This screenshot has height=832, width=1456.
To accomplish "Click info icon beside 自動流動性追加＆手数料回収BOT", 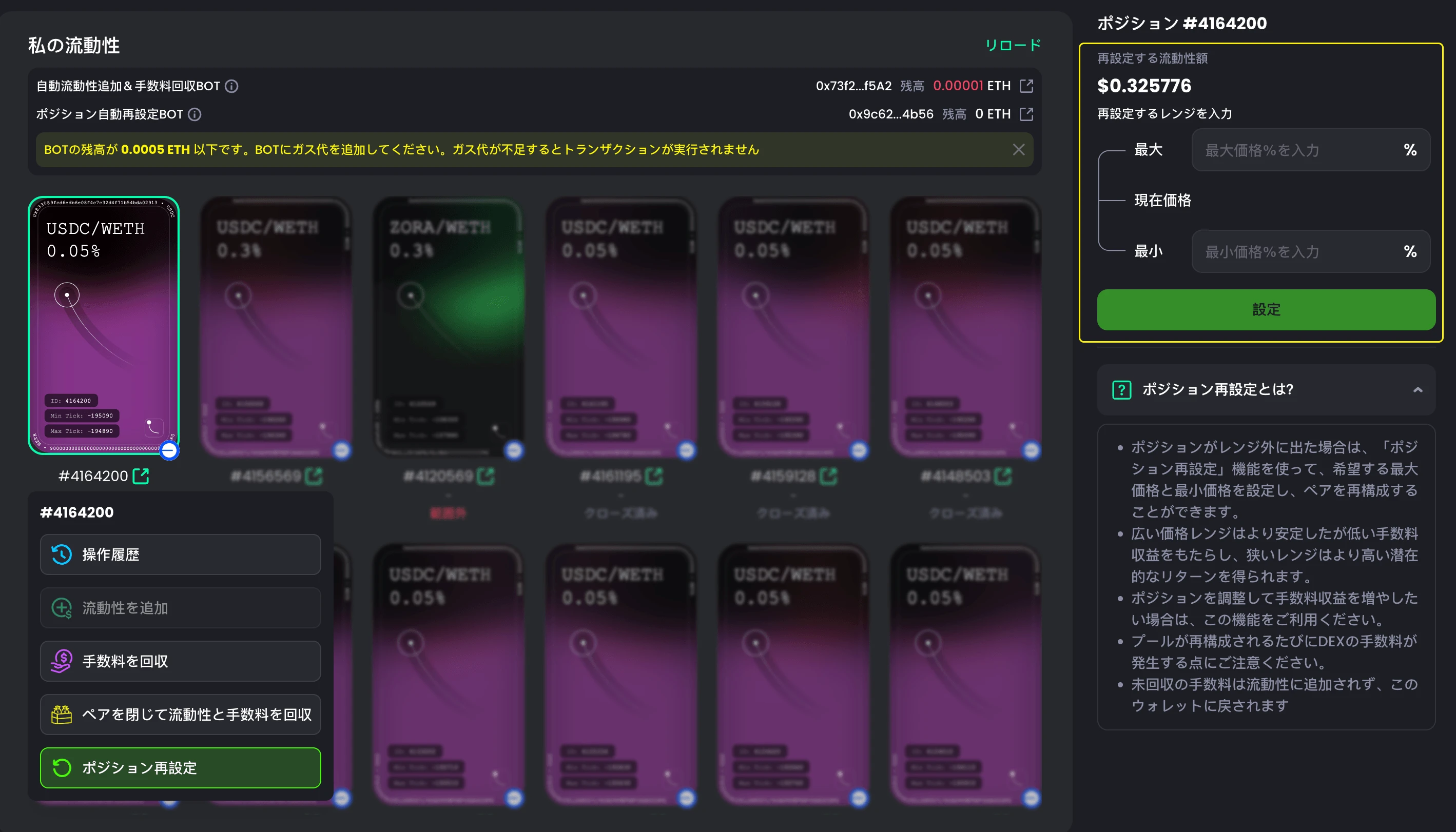I will coord(231,86).
